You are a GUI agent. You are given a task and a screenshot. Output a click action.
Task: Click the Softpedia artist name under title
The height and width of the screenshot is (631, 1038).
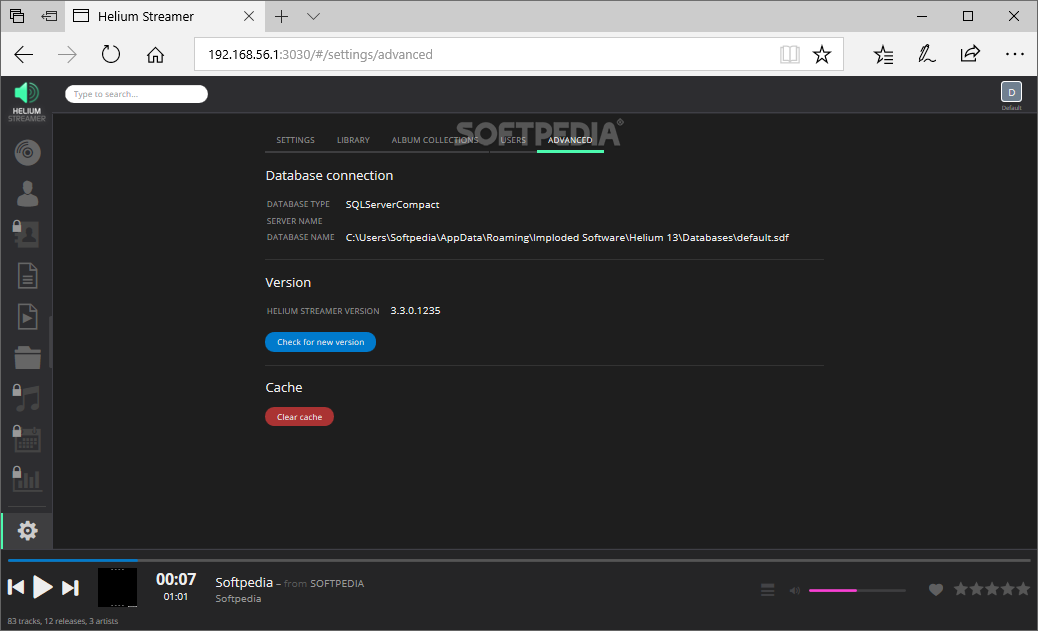pyautogui.click(x=238, y=599)
